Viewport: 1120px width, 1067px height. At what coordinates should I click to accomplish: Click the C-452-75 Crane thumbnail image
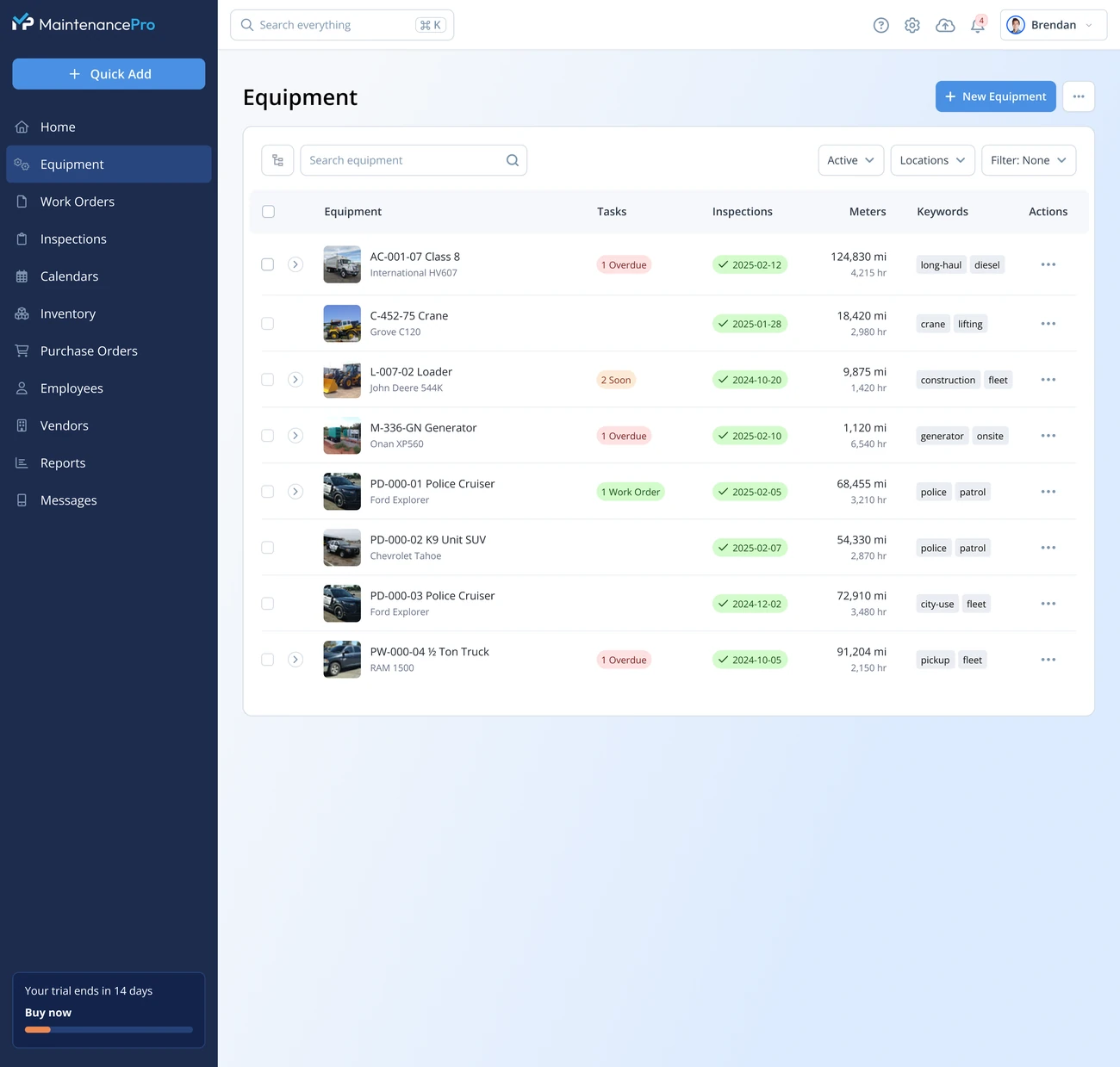tap(342, 324)
